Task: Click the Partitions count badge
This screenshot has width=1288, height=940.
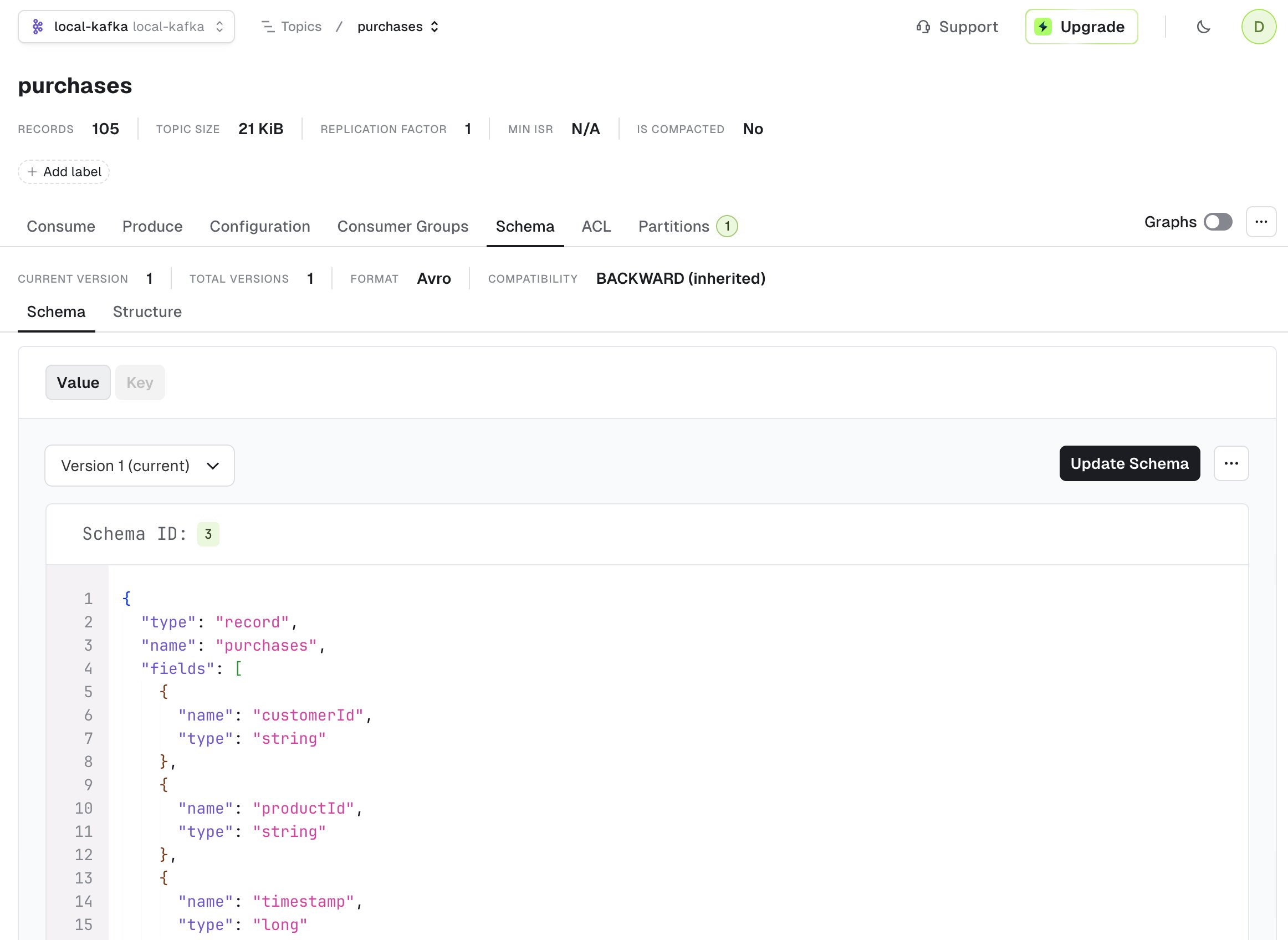Action: 727,227
